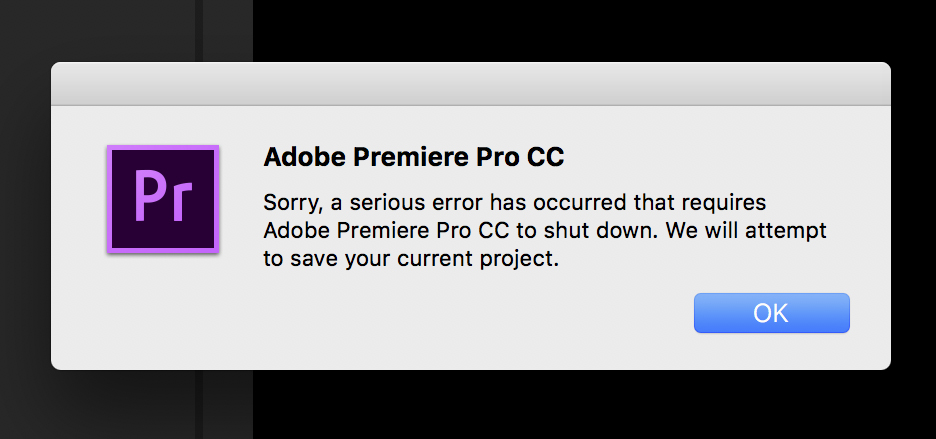This screenshot has width=936, height=439.
Task: Click the blank dialog space left of OK
Action: [x=478, y=313]
